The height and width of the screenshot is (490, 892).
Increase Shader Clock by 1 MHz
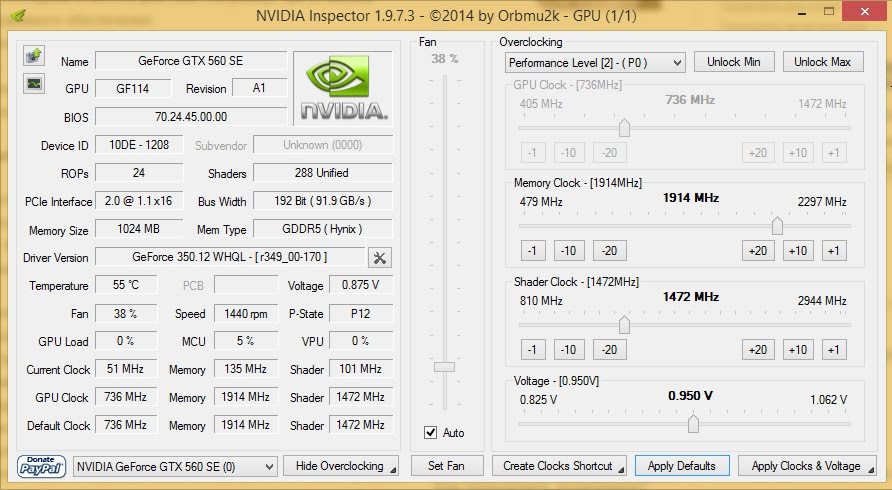pos(833,350)
